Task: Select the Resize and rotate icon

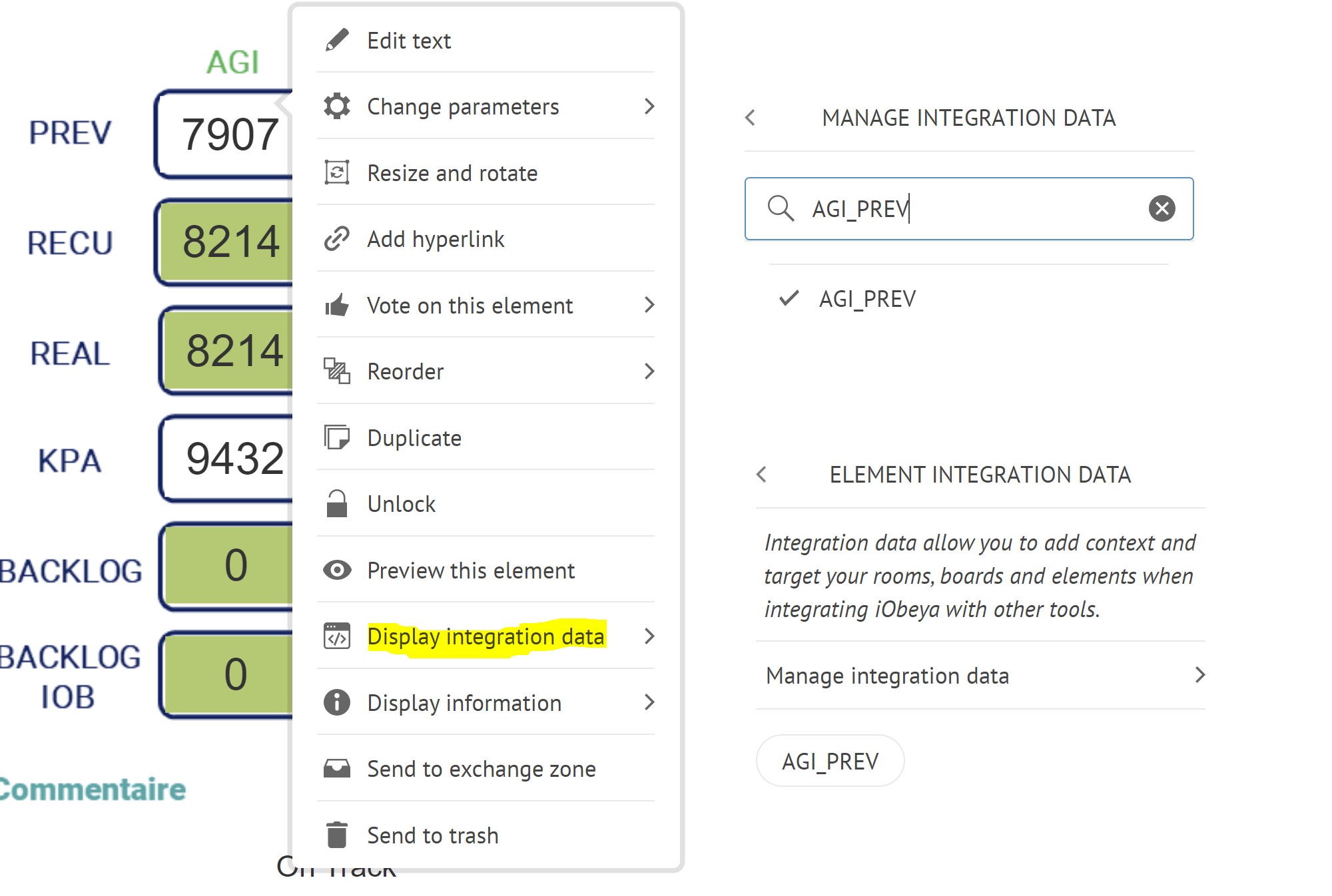Action: pyautogui.click(x=338, y=172)
